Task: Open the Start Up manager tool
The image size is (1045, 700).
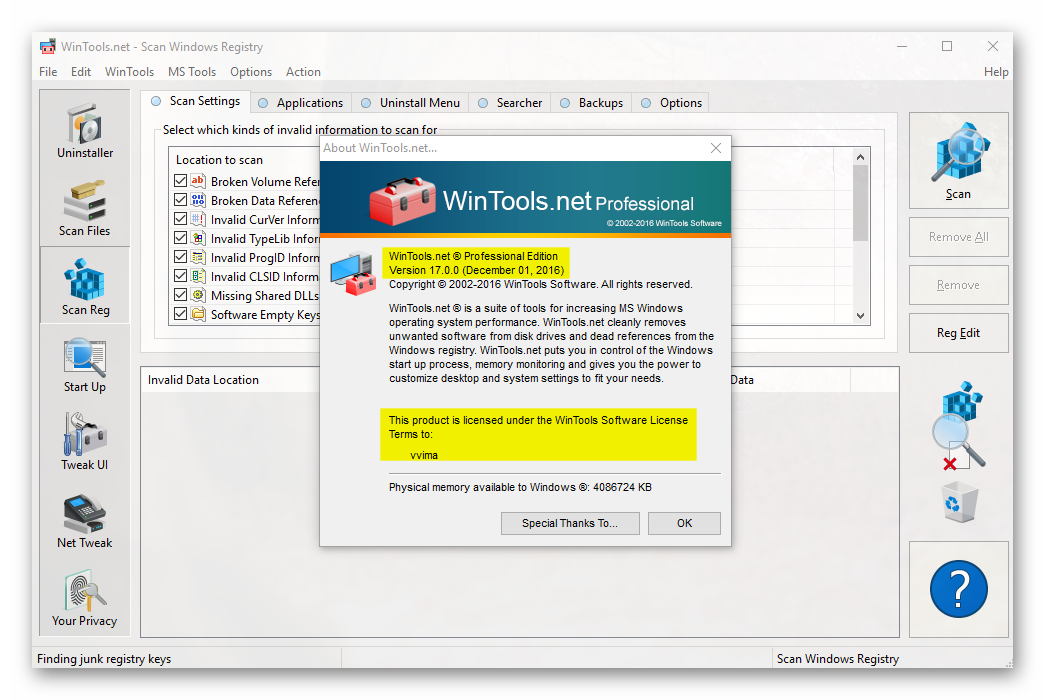Action: (85, 364)
